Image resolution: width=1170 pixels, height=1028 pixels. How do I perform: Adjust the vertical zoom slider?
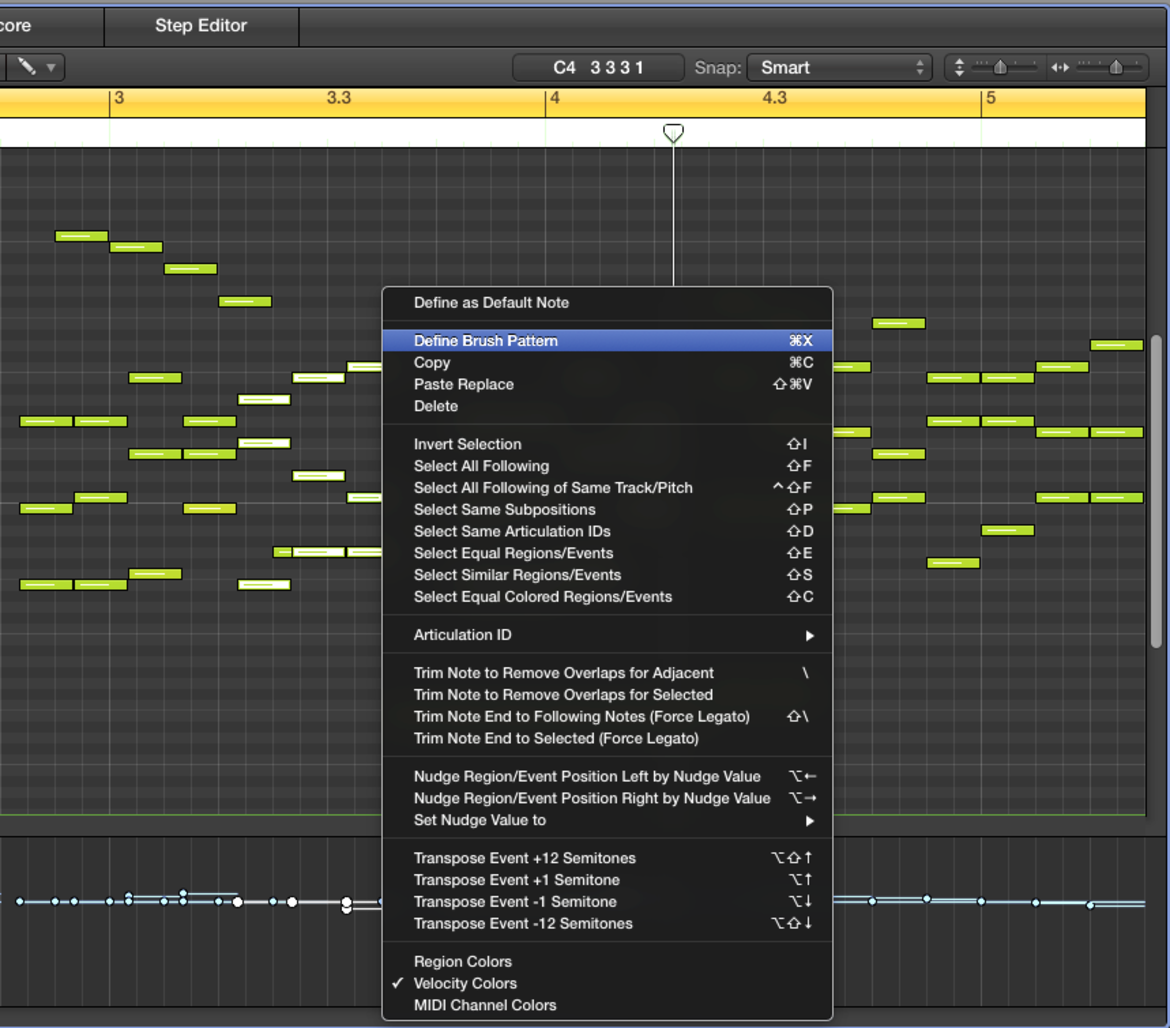[x=1001, y=67]
